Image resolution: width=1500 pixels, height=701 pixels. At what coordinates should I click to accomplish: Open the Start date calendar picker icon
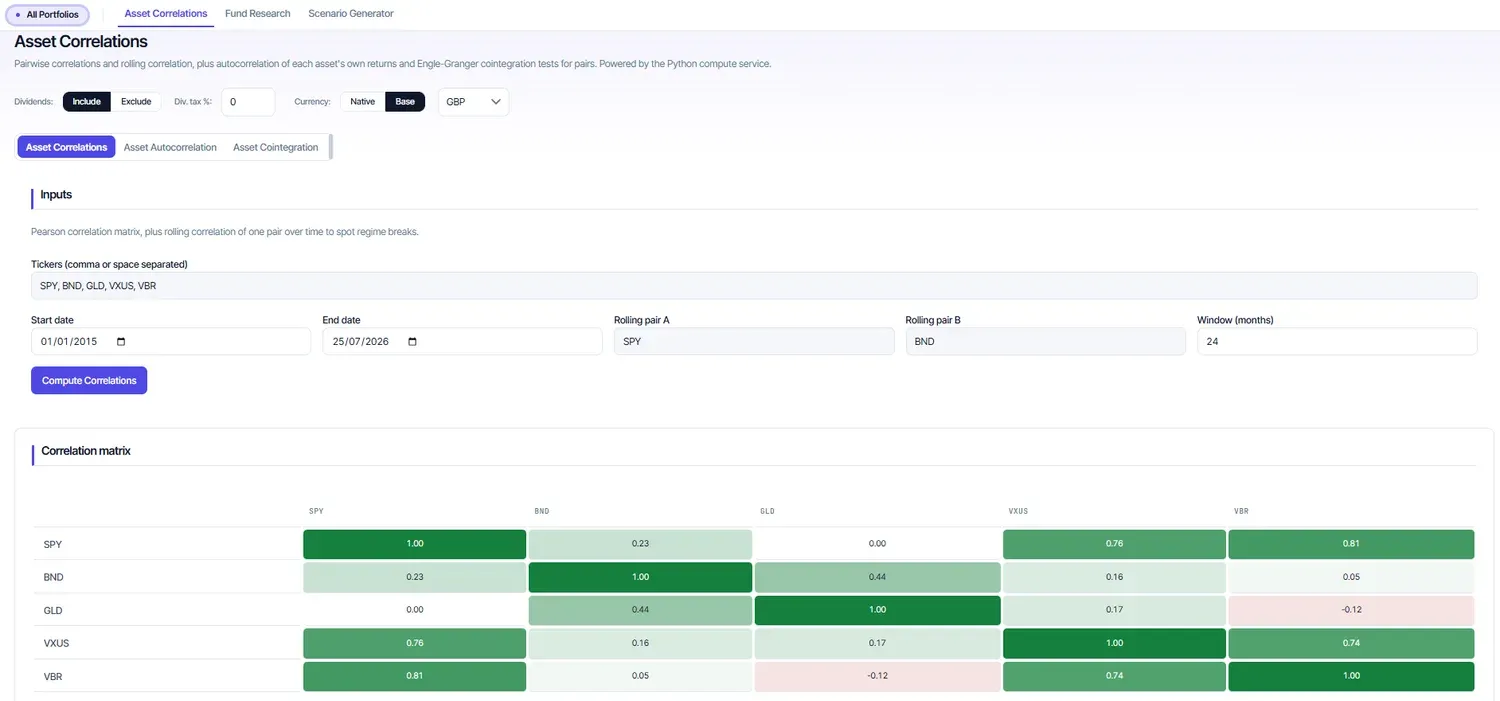tap(121, 342)
